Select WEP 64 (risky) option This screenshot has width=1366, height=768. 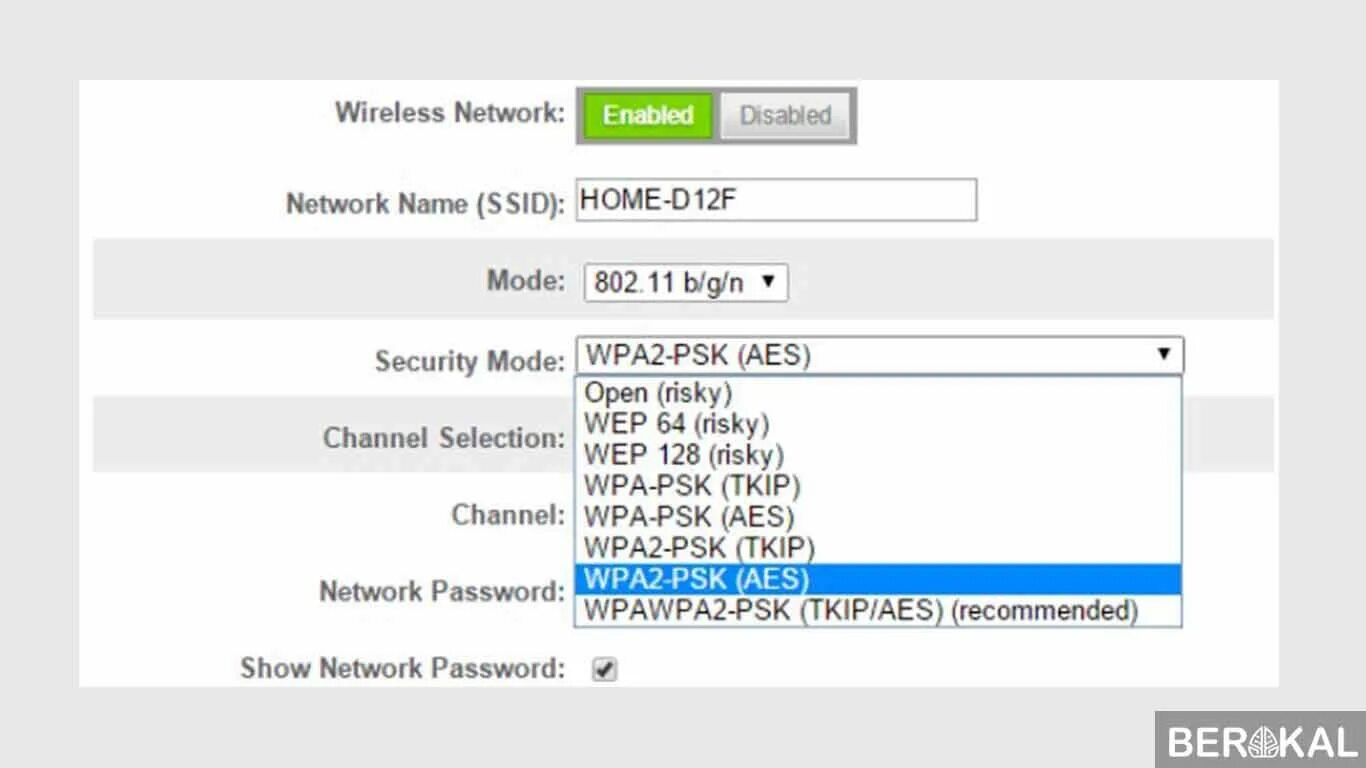click(x=676, y=423)
